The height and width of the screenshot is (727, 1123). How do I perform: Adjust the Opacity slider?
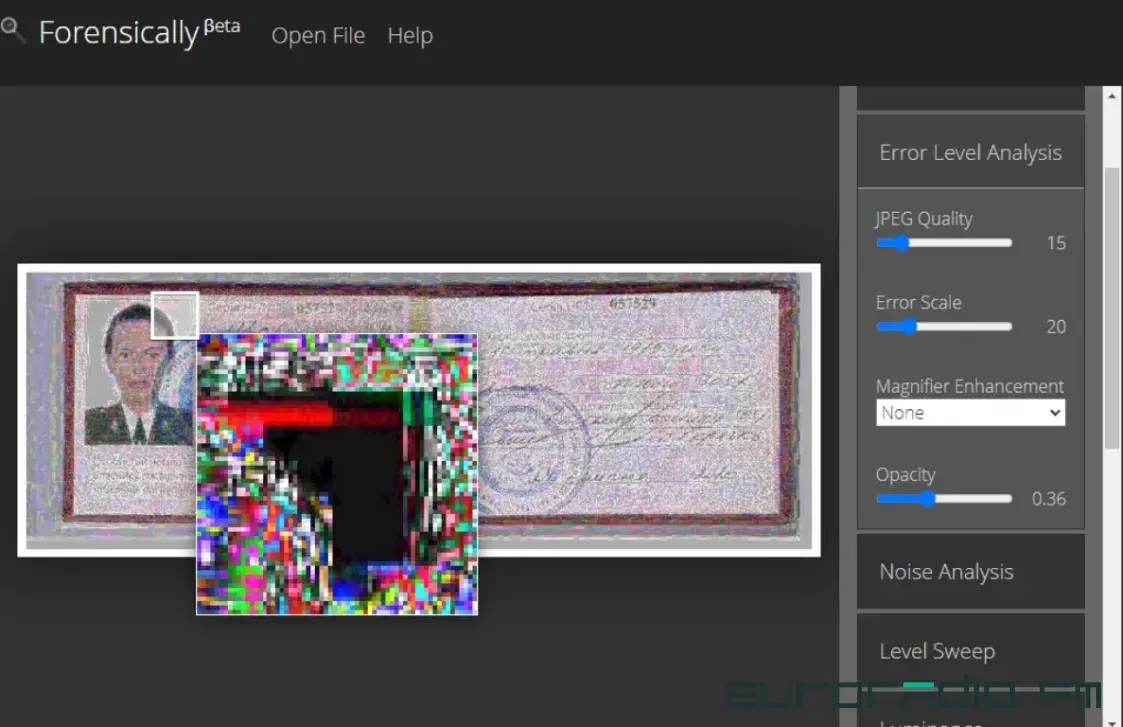[944, 499]
